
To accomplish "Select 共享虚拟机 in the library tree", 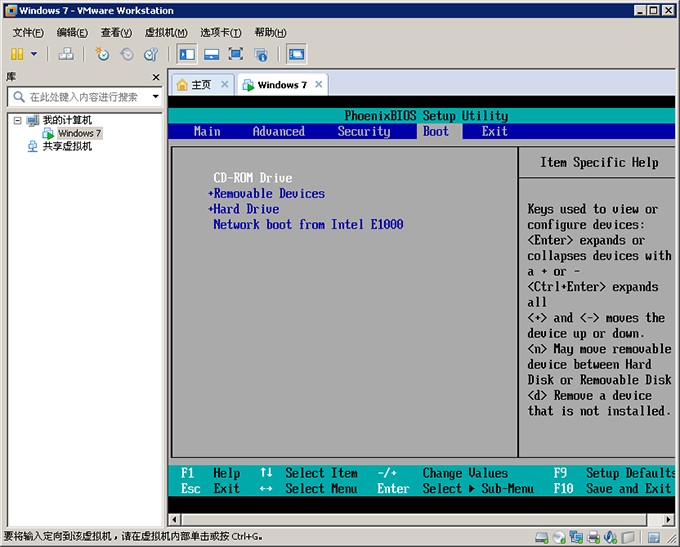I will coord(67,146).
